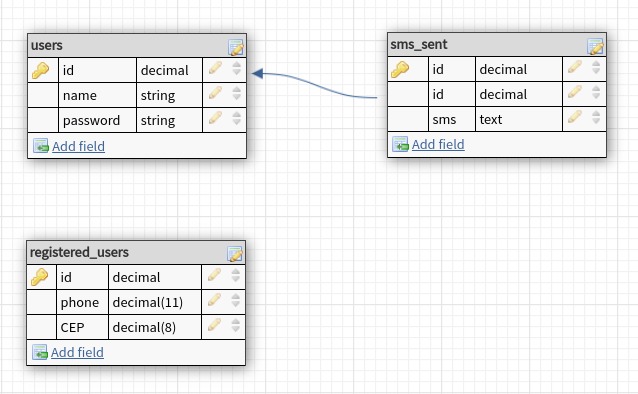This screenshot has height=394, width=638.
Task: Edit the phone field with pencil
Action: [x=214, y=300]
